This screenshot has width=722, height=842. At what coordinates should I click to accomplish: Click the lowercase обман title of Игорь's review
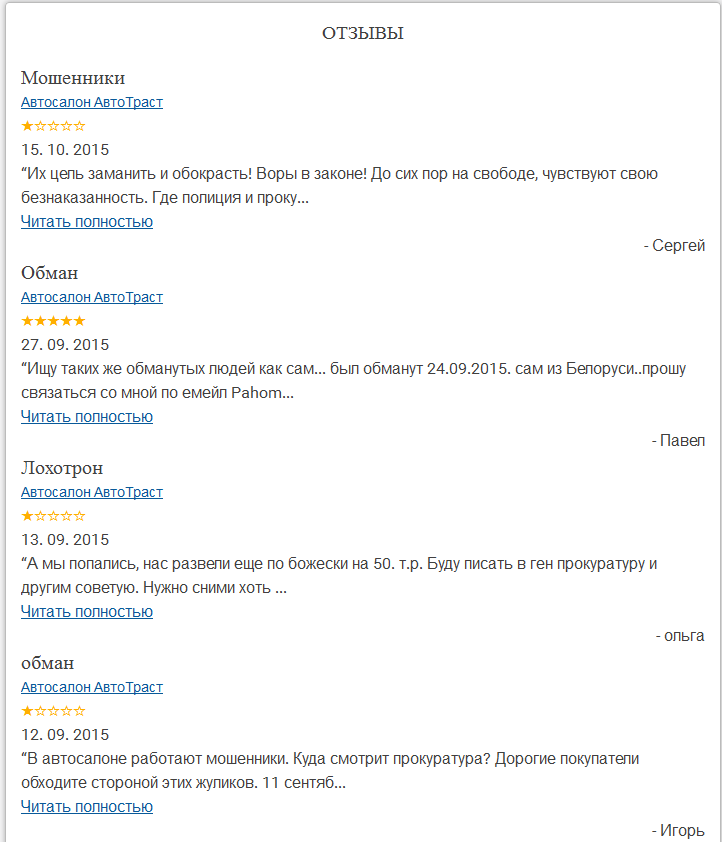tap(48, 663)
